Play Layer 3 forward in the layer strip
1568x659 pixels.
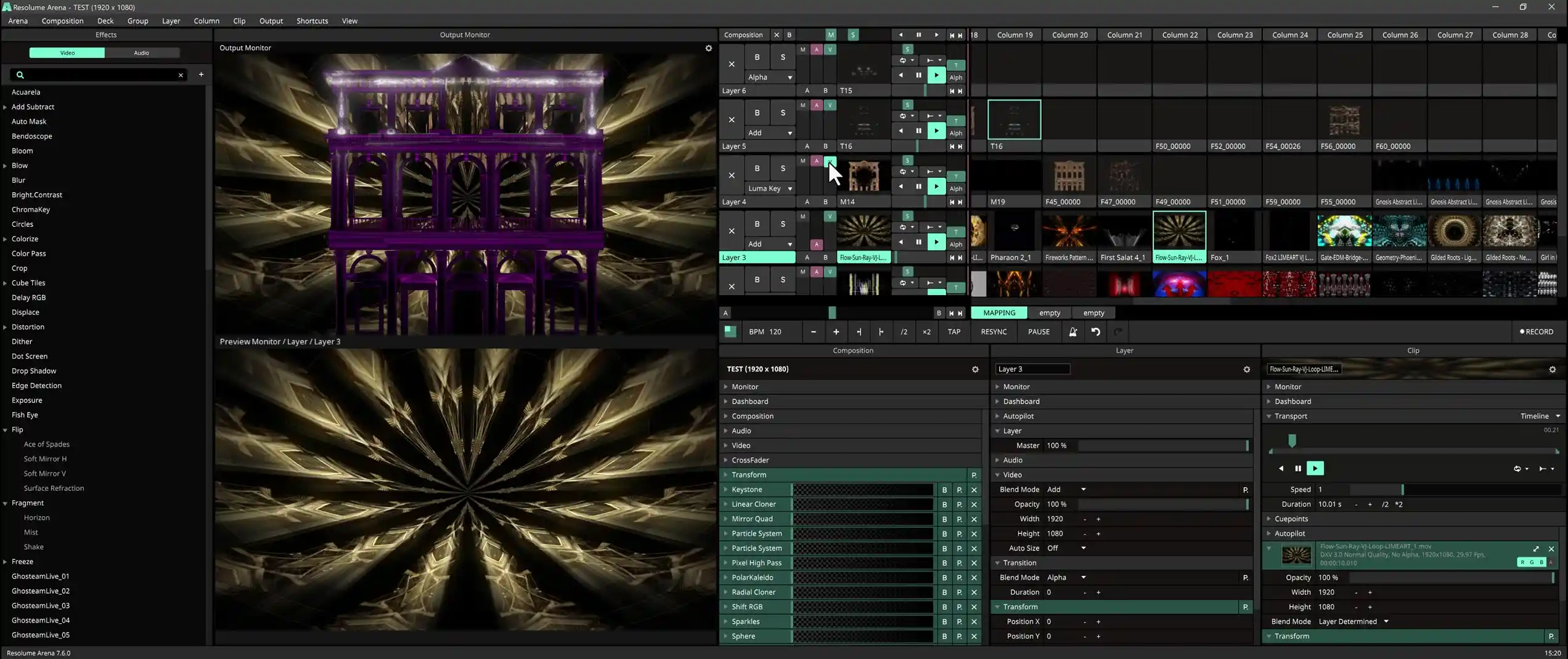pyautogui.click(x=936, y=242)
